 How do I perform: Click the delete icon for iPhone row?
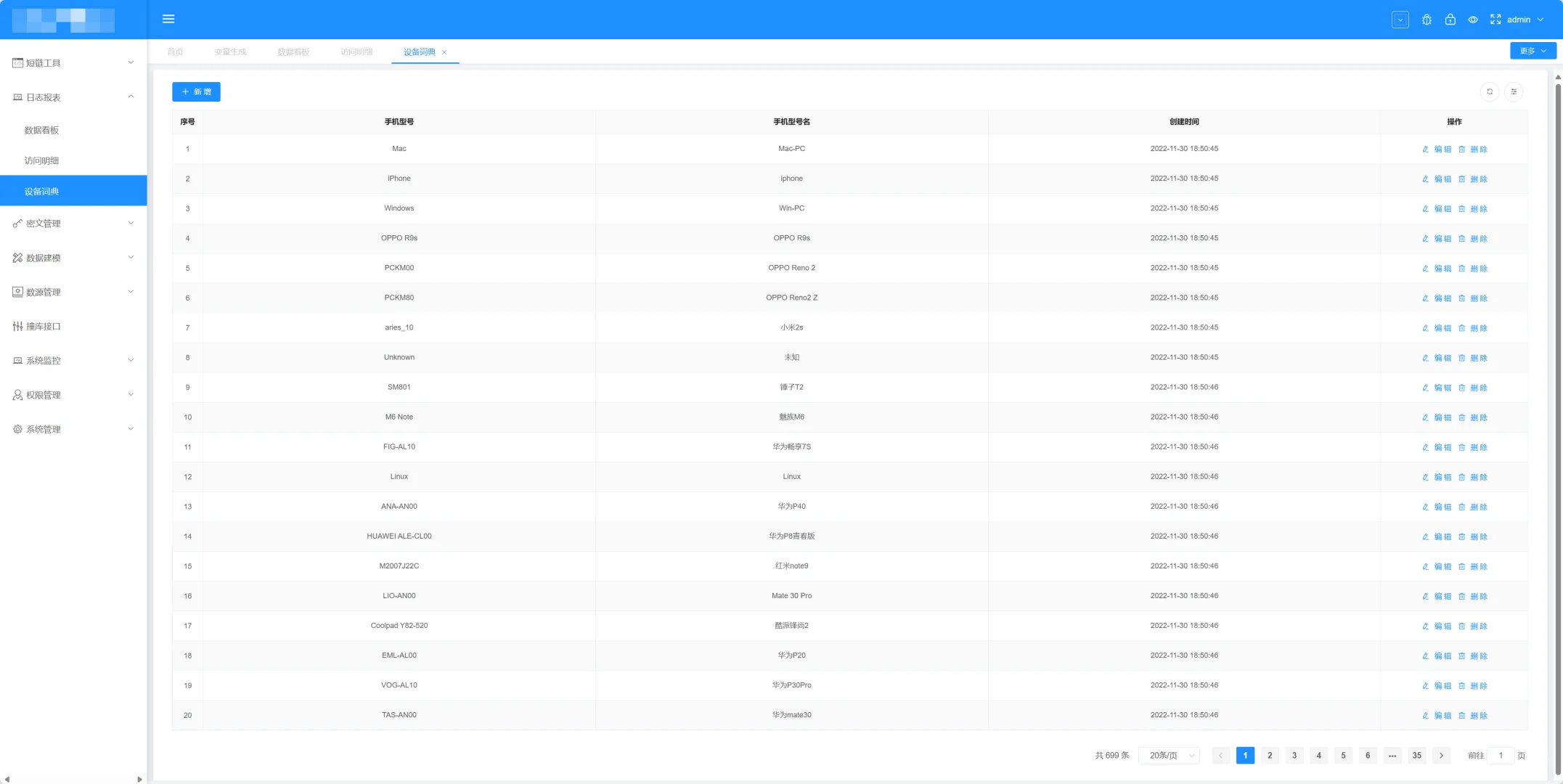tap(1462, 179)
